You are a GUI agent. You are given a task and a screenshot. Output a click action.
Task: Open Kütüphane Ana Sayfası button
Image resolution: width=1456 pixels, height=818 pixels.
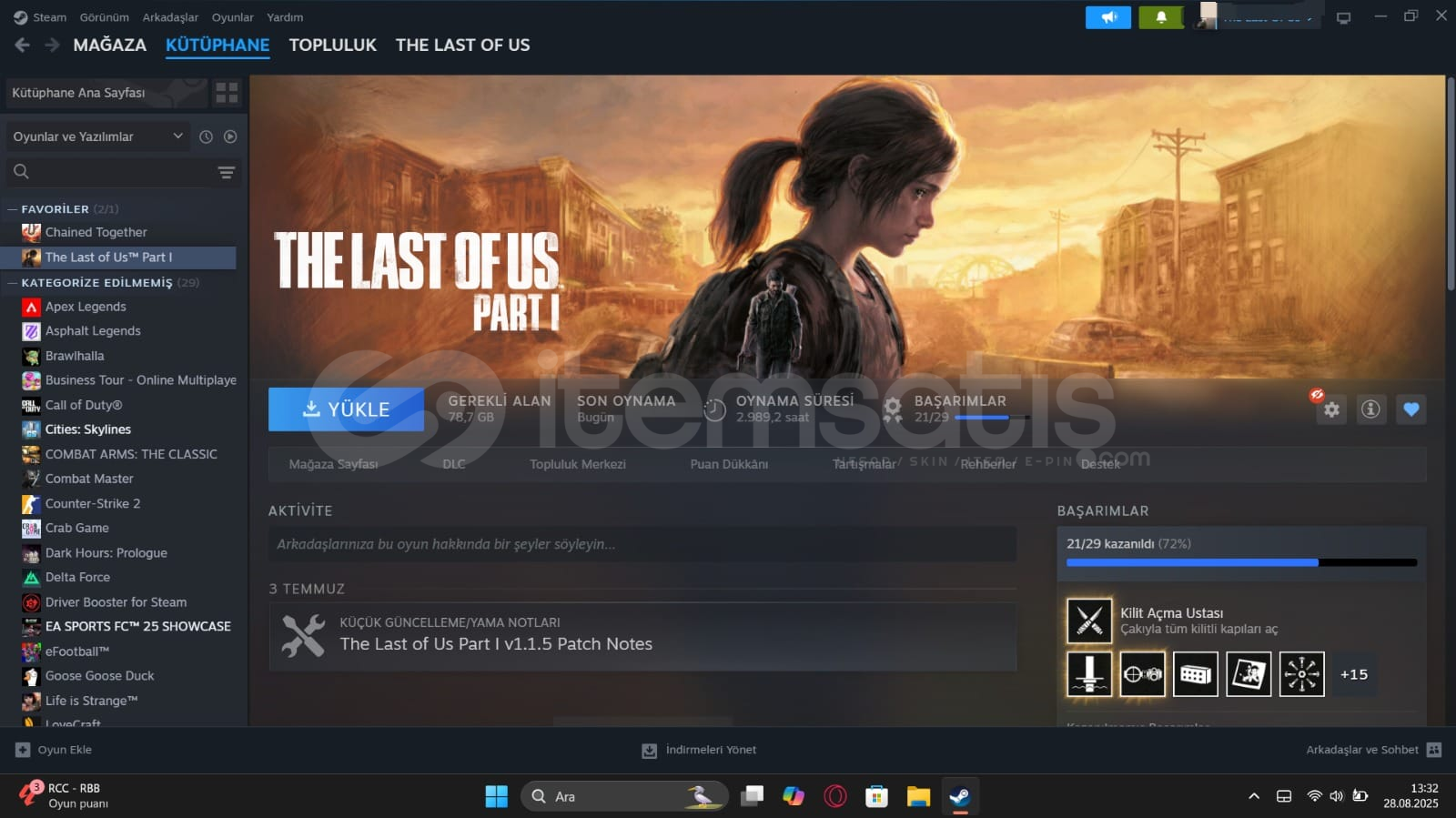click(106, 93)
